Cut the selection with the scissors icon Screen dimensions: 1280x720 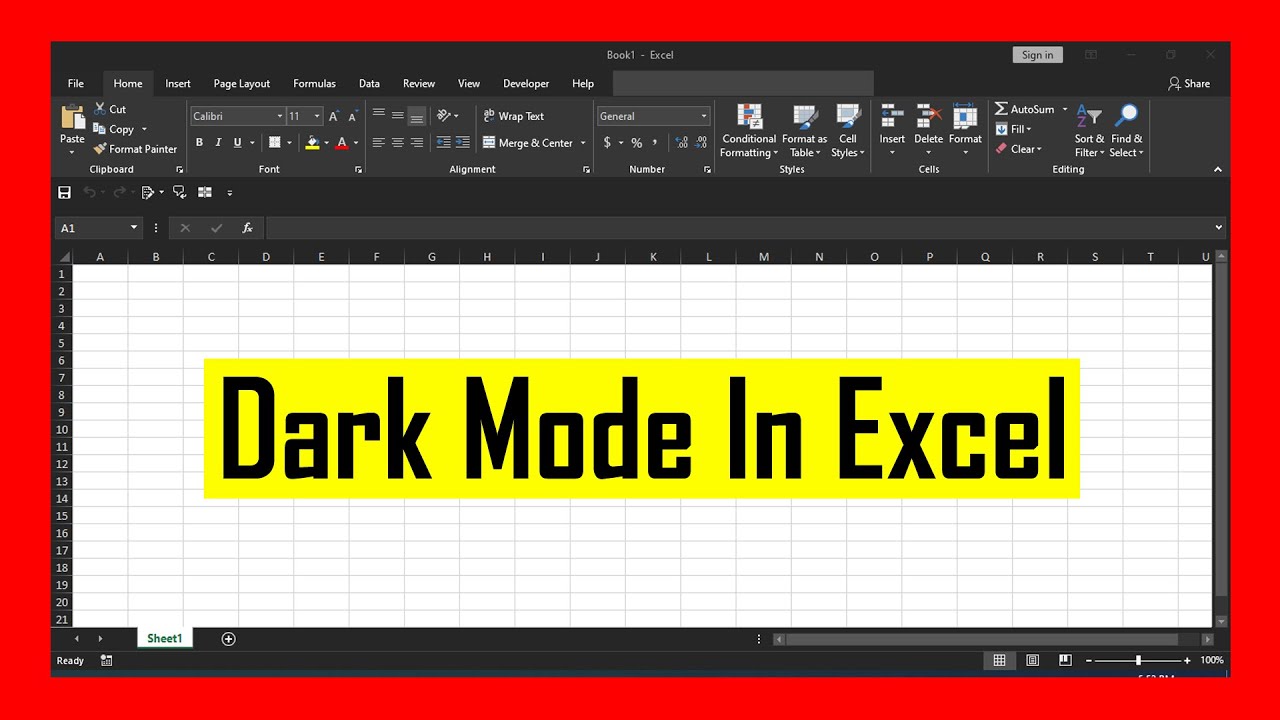(100, 109)
